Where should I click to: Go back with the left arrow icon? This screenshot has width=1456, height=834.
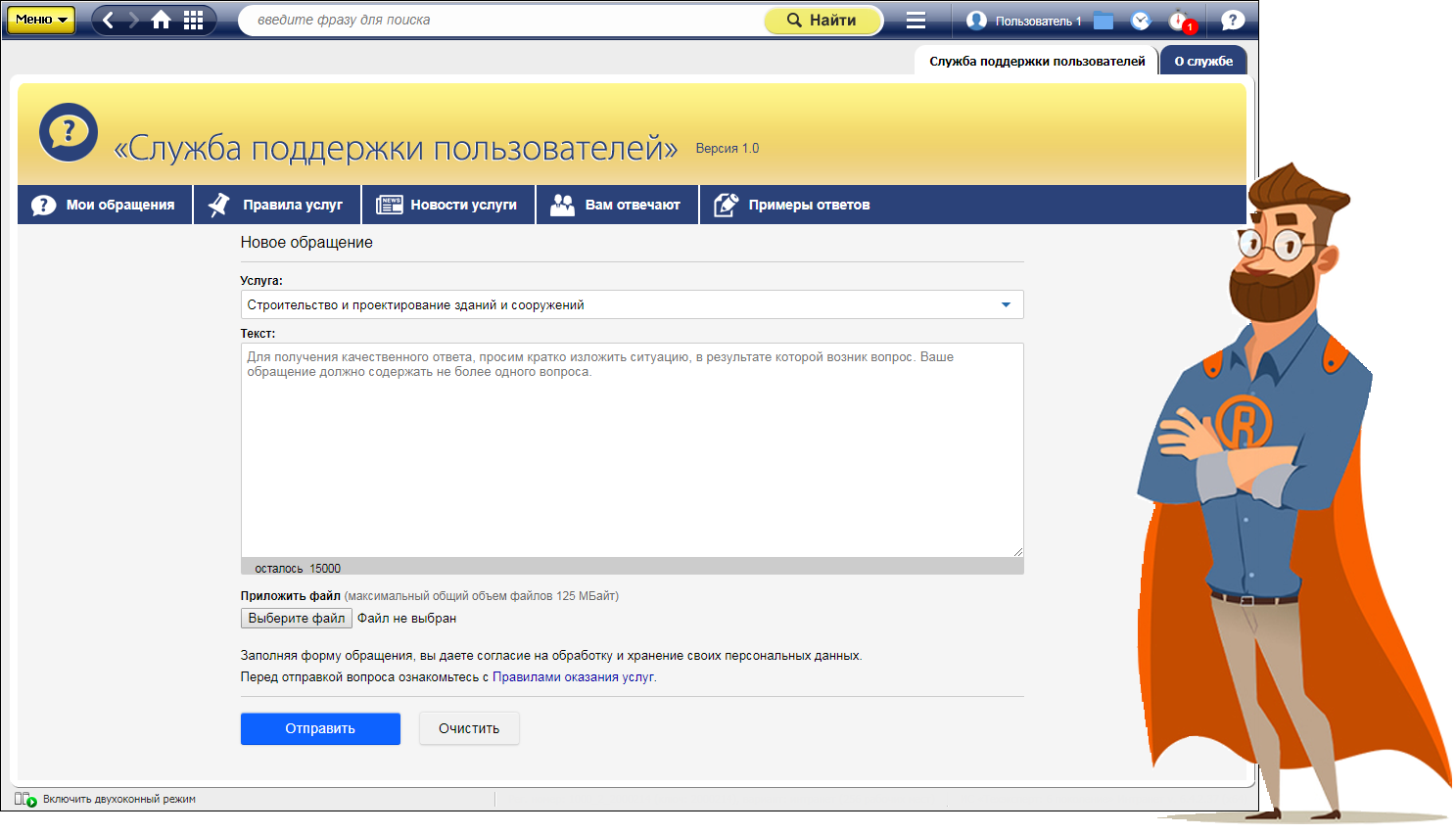point(109,21)
